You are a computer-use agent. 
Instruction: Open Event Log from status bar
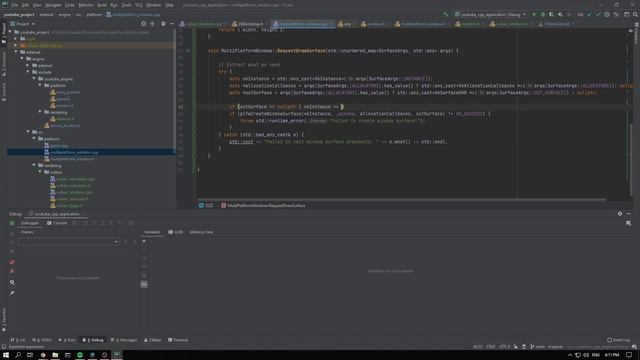[x=618, y=340]
